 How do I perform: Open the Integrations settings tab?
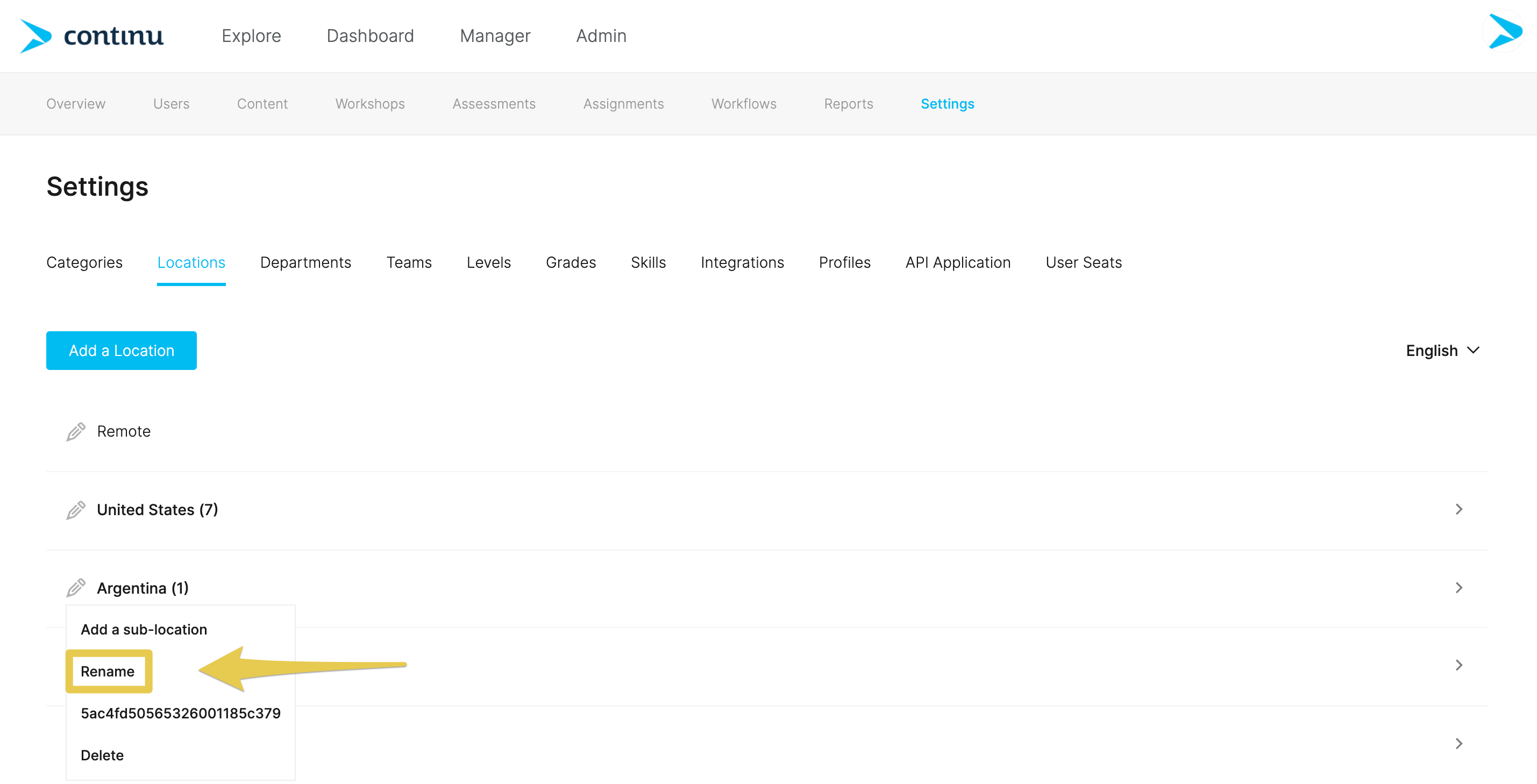[x=742, y=263]
